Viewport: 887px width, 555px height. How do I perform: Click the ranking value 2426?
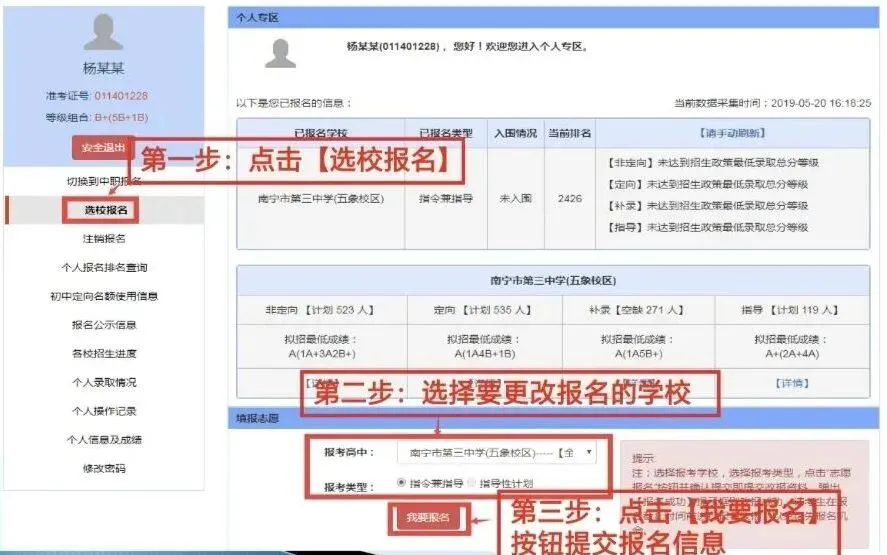click(x=570, y=199)
